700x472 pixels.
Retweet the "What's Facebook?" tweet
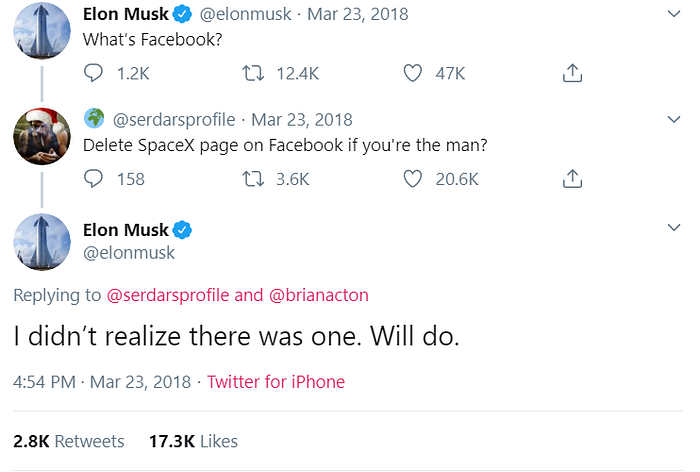click(x=254, y=73)
